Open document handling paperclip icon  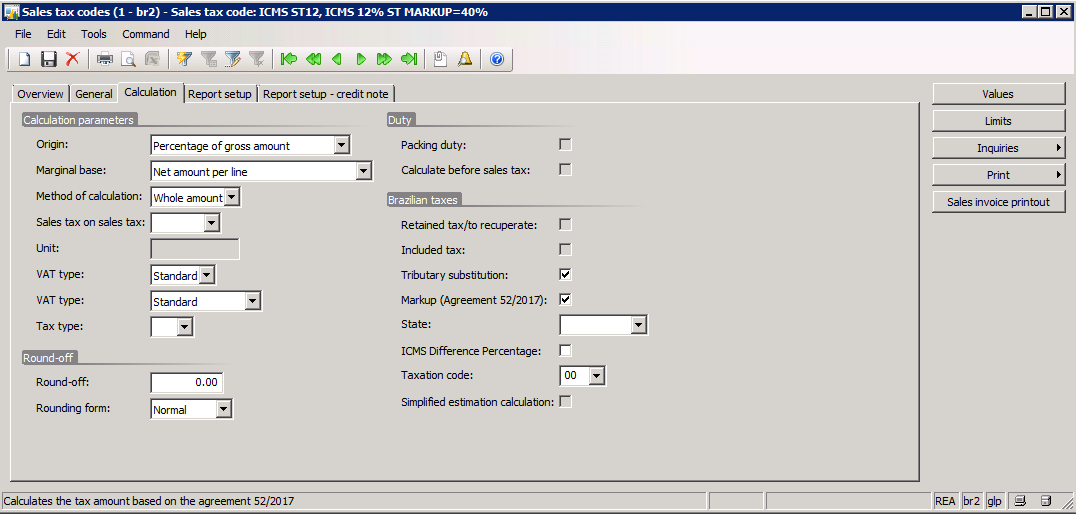(441, 60)
